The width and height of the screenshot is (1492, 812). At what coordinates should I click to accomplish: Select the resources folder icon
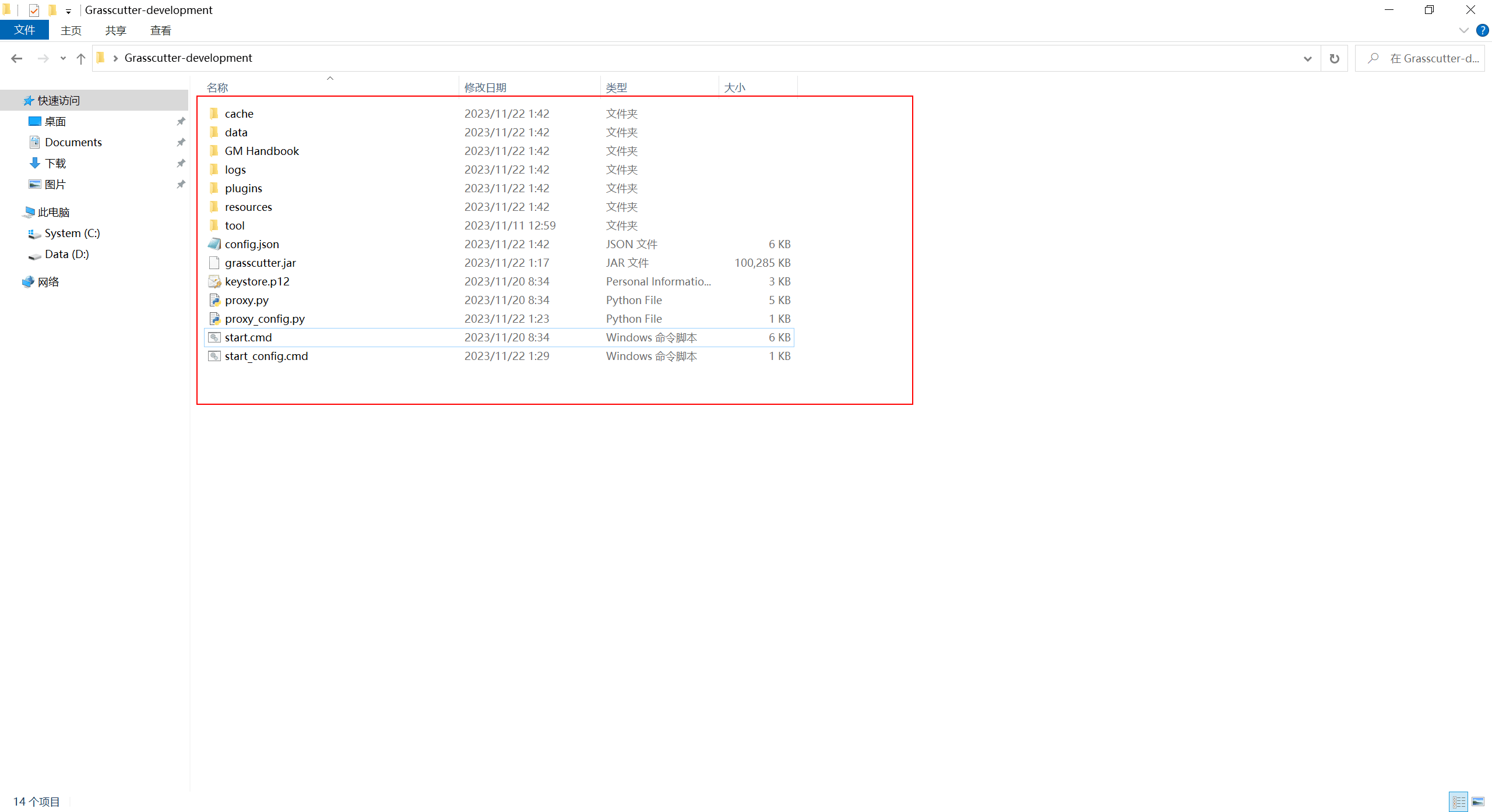(x=214, y=207)
